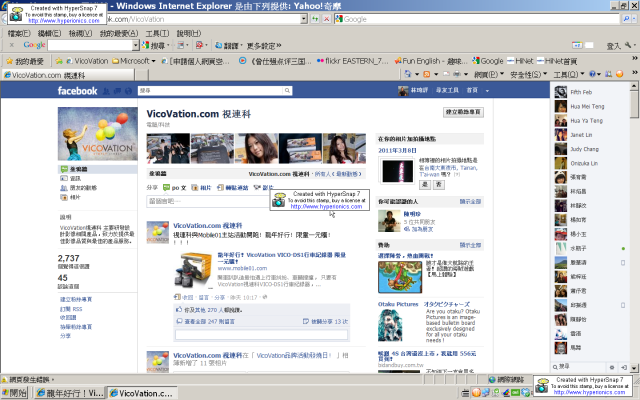The image size is (640, 400).
Task: Click the IE refresh button beside address bar
Action: pyautogui.click(x=315, y=19)
